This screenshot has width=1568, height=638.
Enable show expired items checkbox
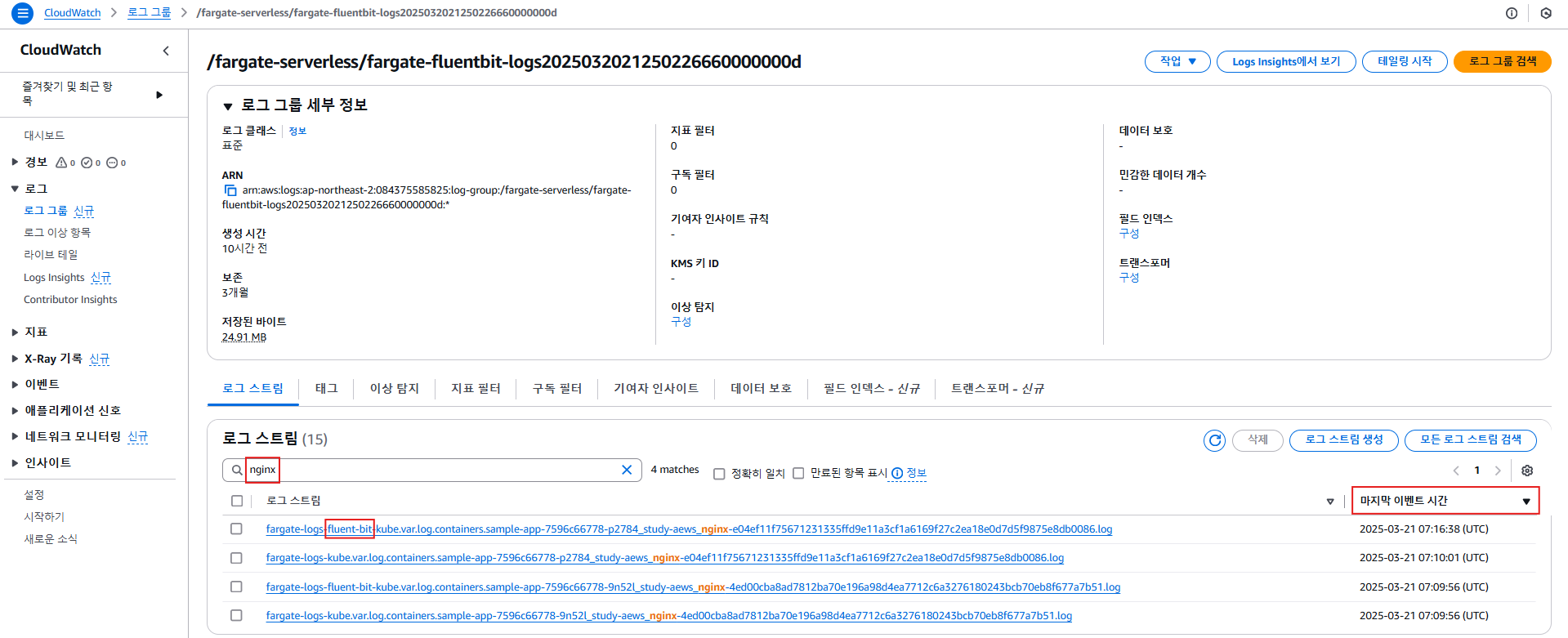798,473
